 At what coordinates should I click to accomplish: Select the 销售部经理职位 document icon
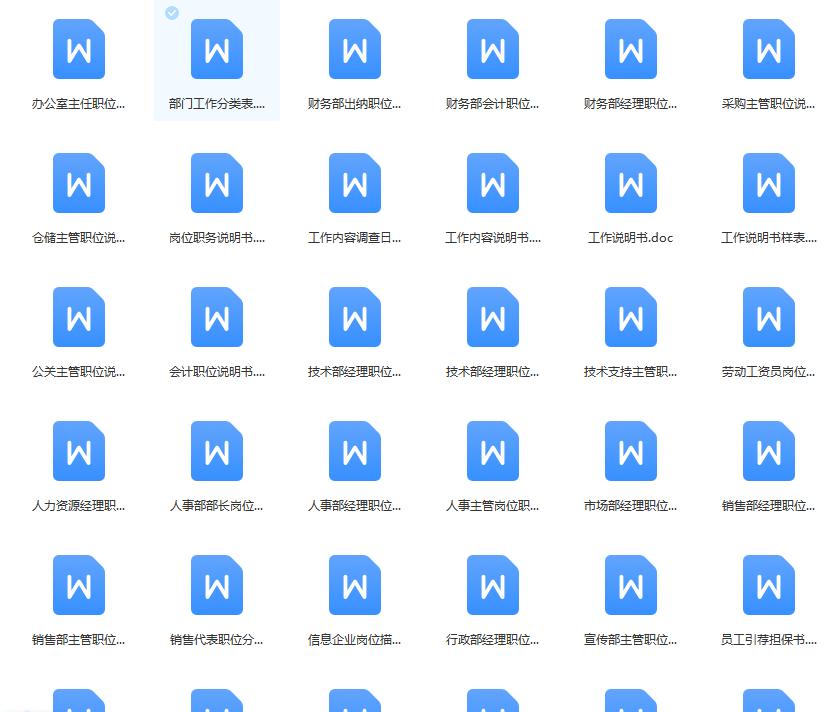[x=769, y=451]
